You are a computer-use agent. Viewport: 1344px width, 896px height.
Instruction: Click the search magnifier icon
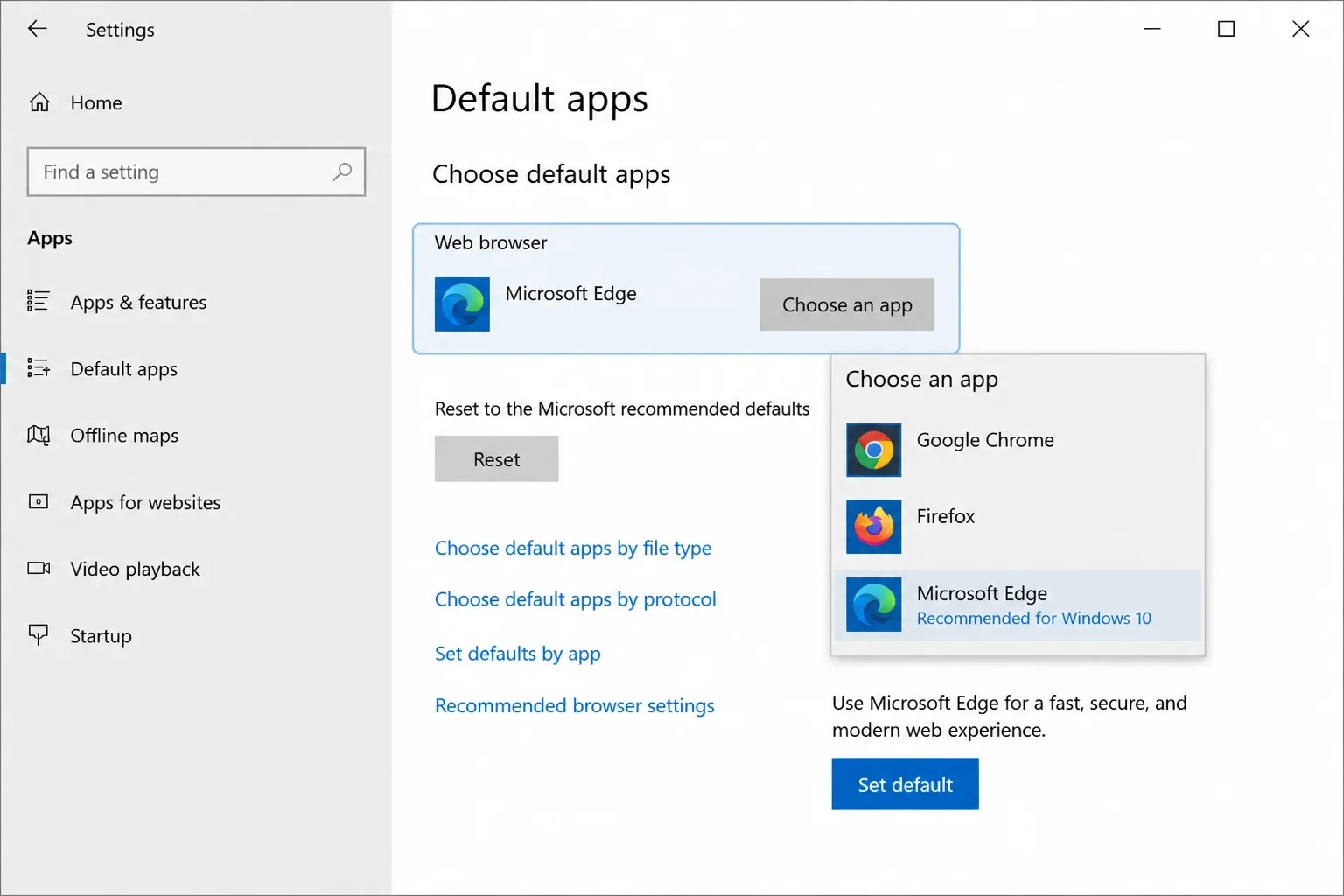(342, 171)
